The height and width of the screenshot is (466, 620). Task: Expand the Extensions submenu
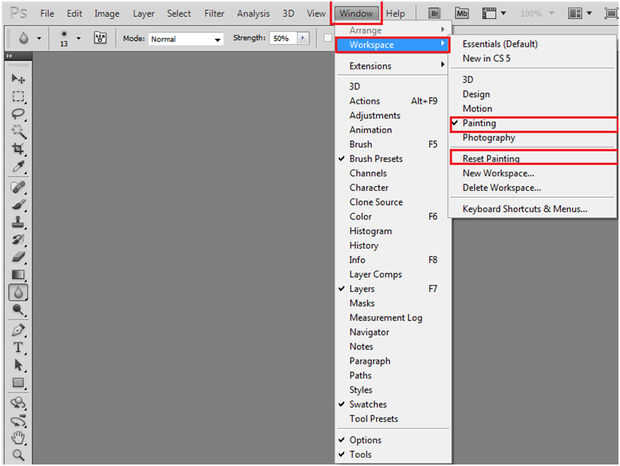tap(393, 66)
